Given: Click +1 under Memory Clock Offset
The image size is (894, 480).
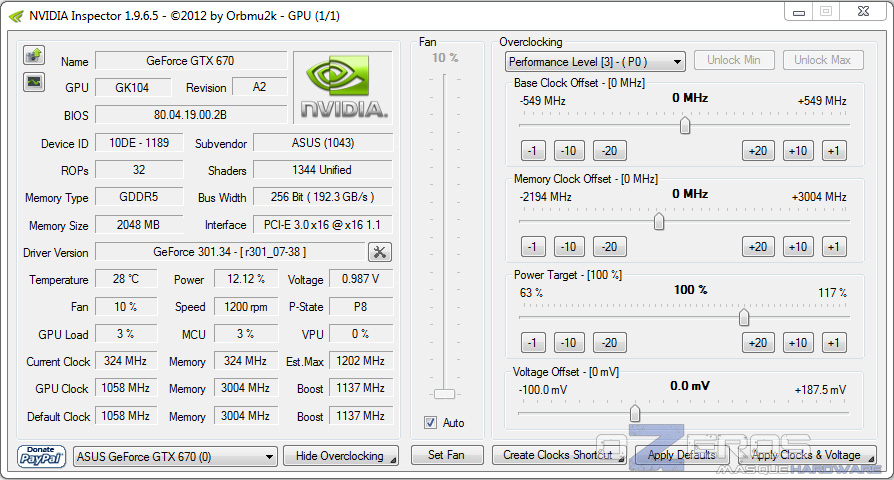Looking at the screenshot, I should 834,247.
